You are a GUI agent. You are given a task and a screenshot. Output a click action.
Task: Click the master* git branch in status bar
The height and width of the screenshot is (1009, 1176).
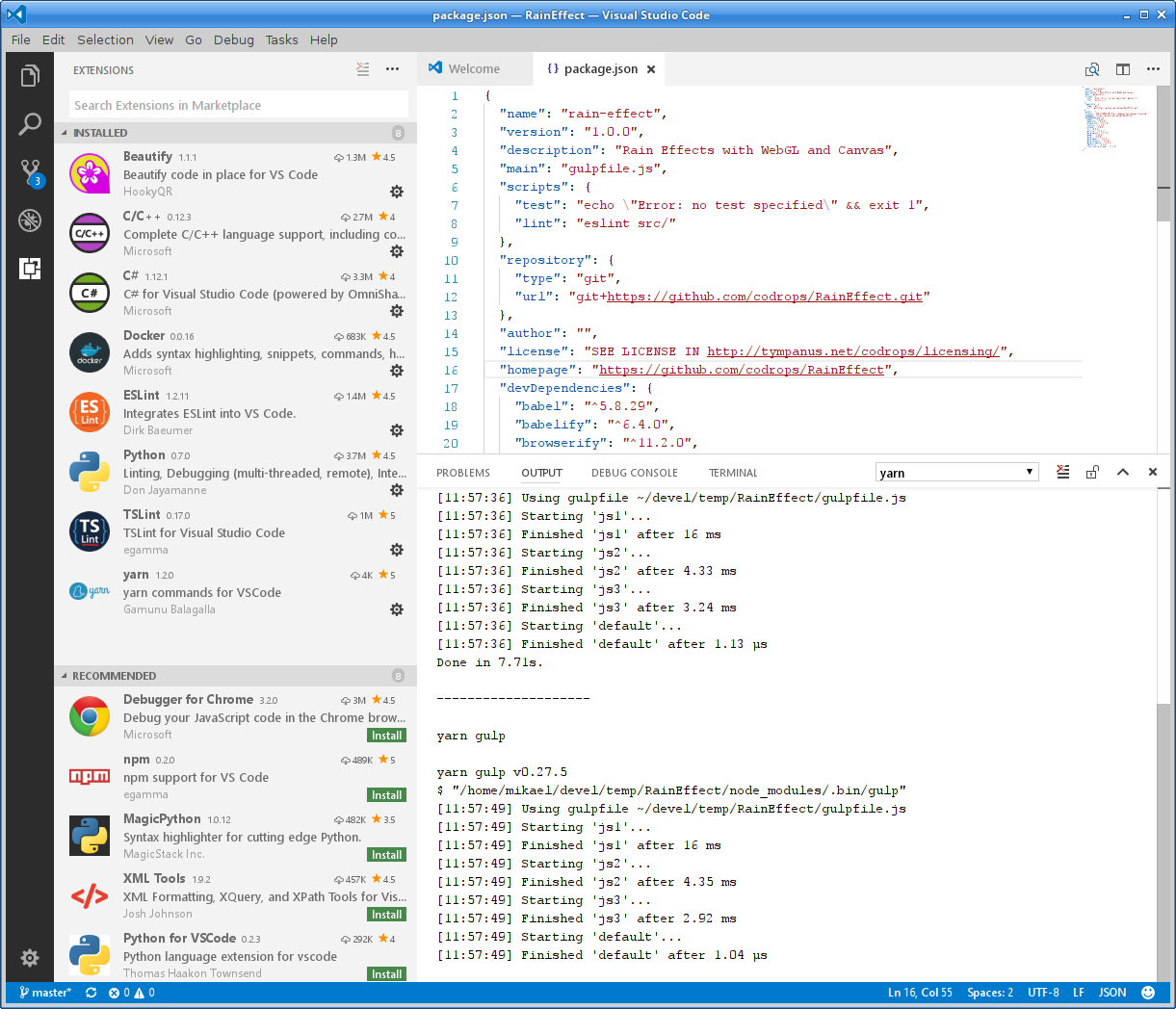point(44,993)
